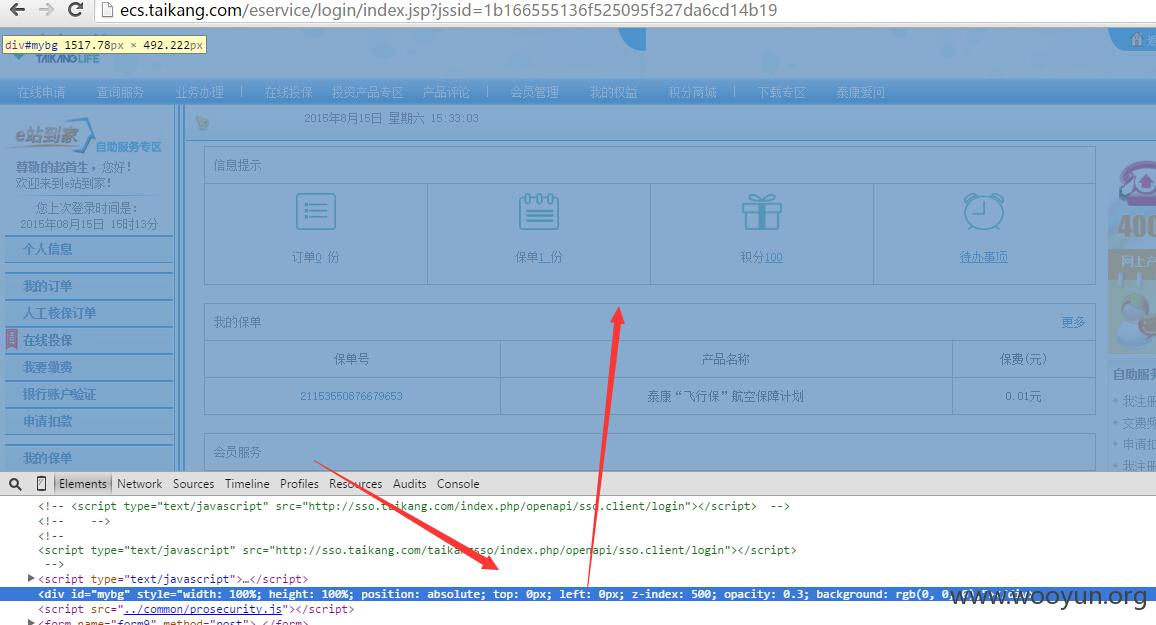Toggle device mode phone icon
The width and height of the screenshot is (1156, 625).
tap(41, 483)
